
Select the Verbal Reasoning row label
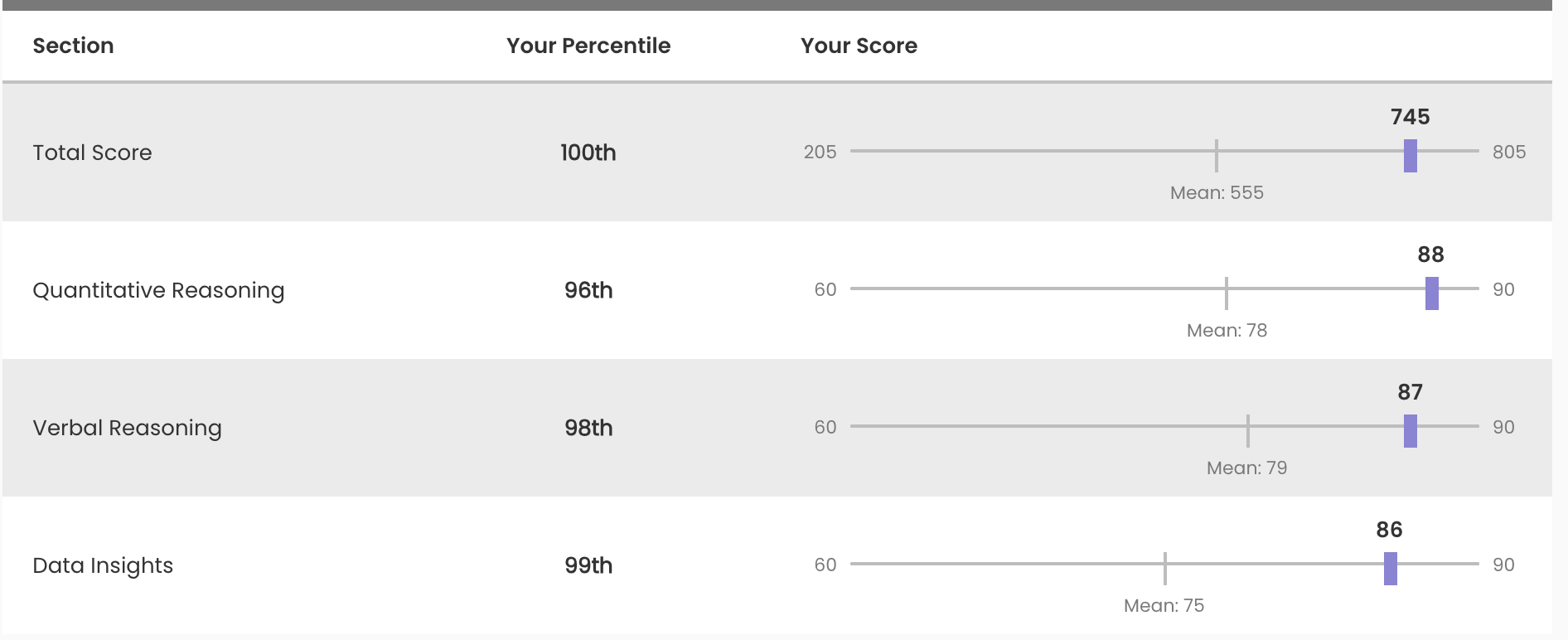127,428
